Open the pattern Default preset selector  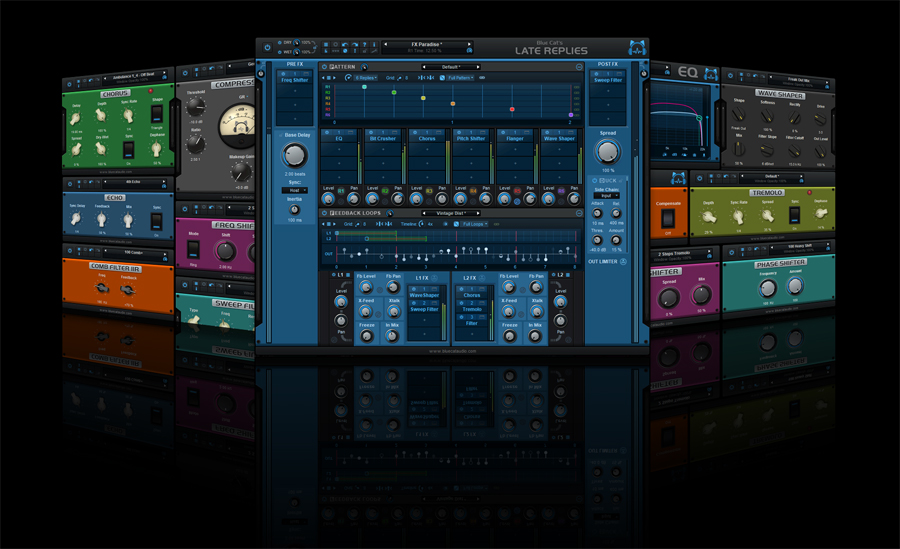point(451,67)
